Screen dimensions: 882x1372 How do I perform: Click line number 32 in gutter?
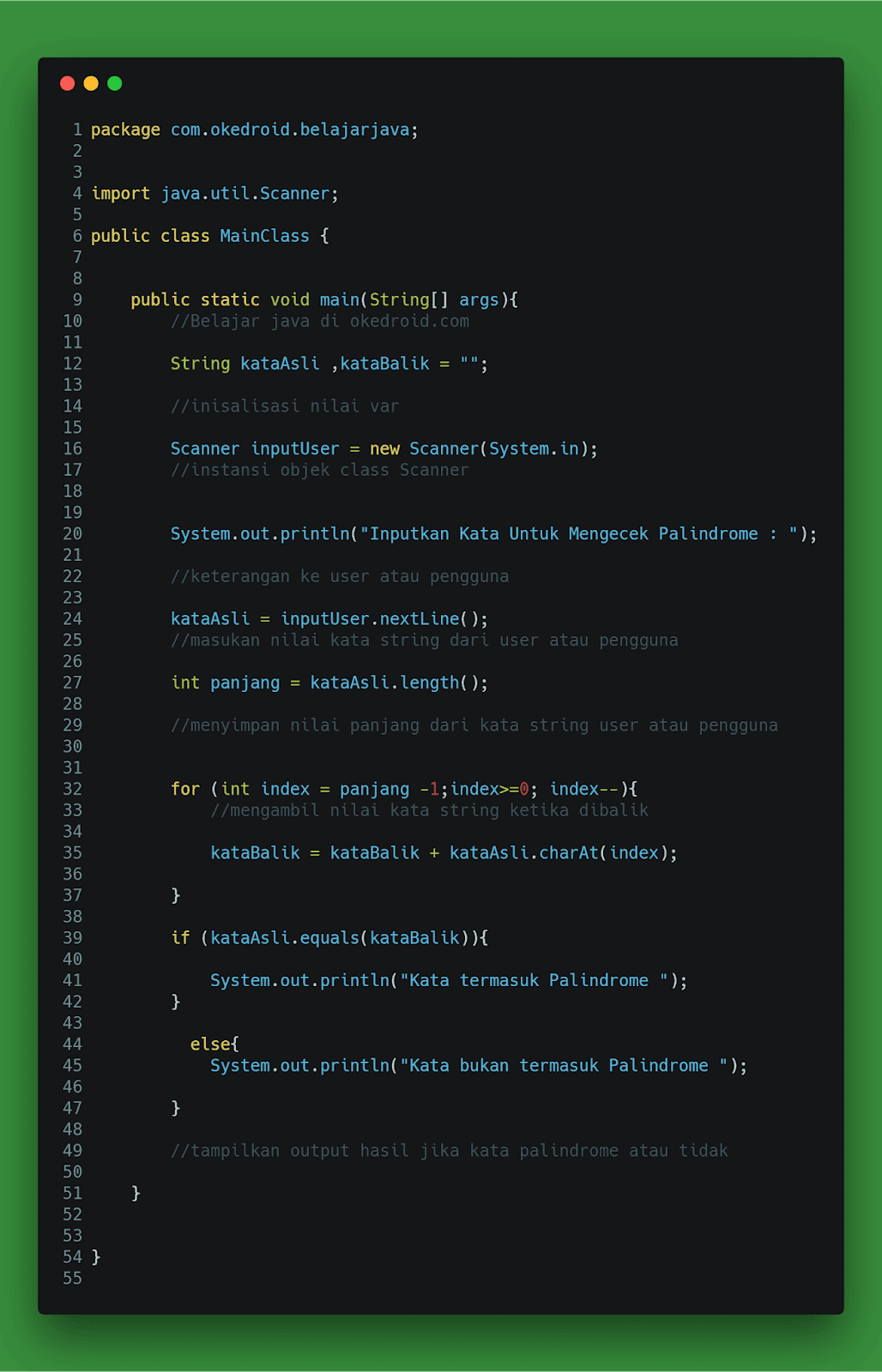(73, 789)
